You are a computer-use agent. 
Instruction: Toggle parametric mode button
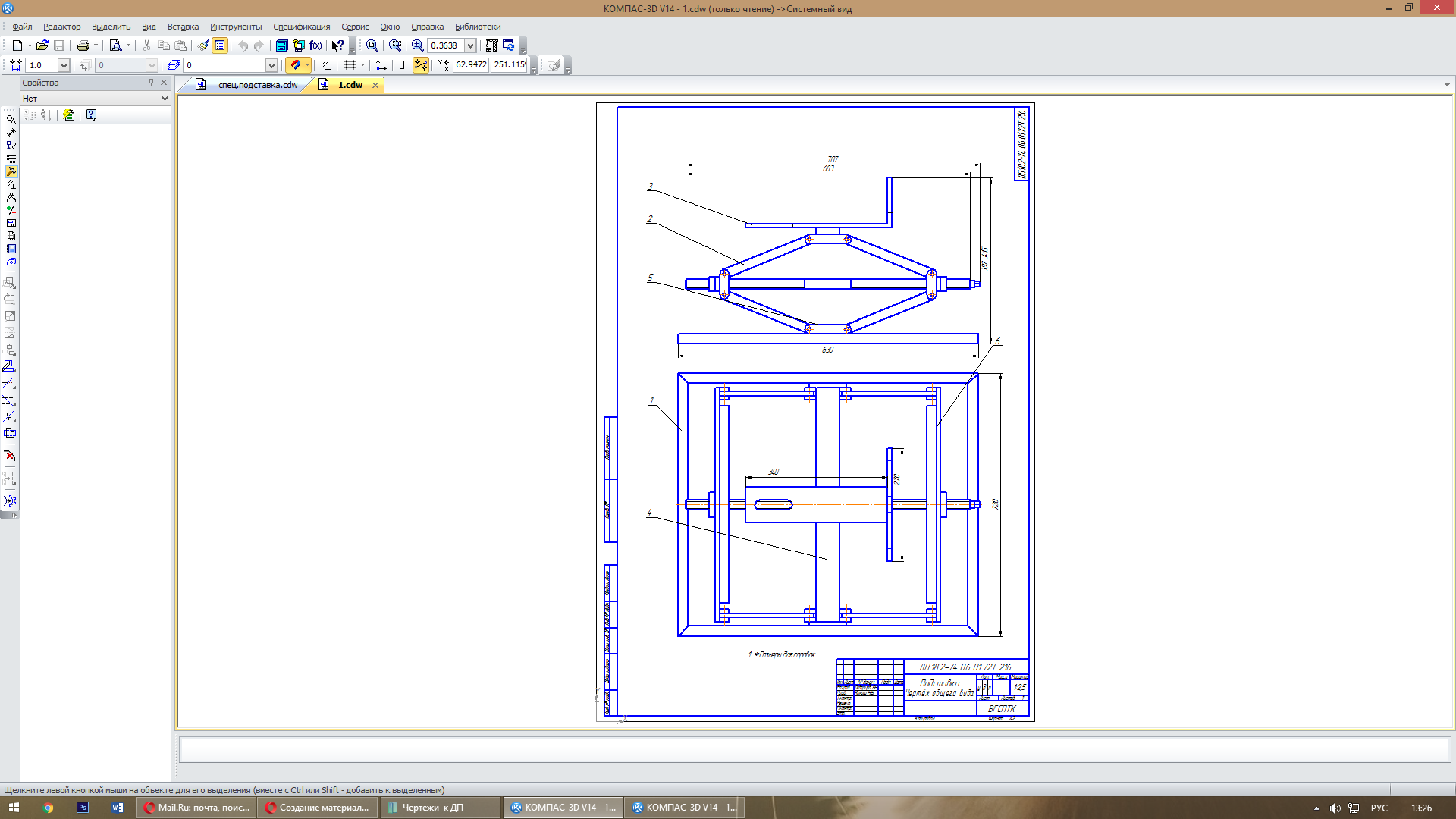pyautogui.click(x=325, y=65)
